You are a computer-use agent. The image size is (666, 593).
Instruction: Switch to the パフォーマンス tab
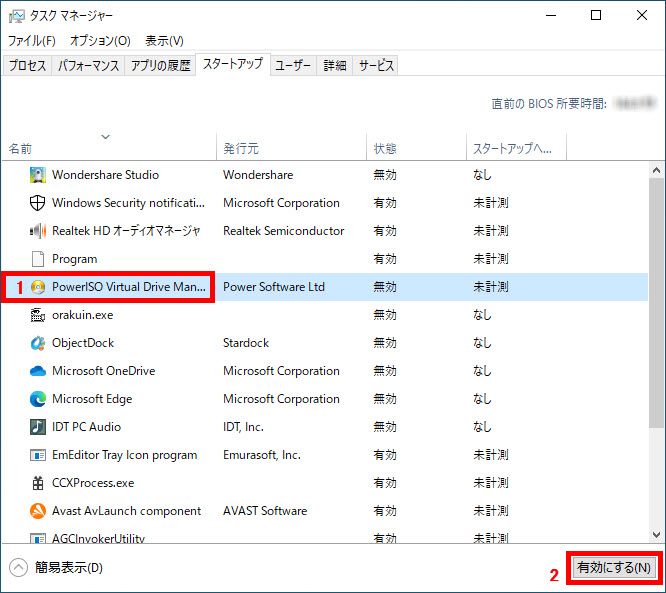(88, 66)
